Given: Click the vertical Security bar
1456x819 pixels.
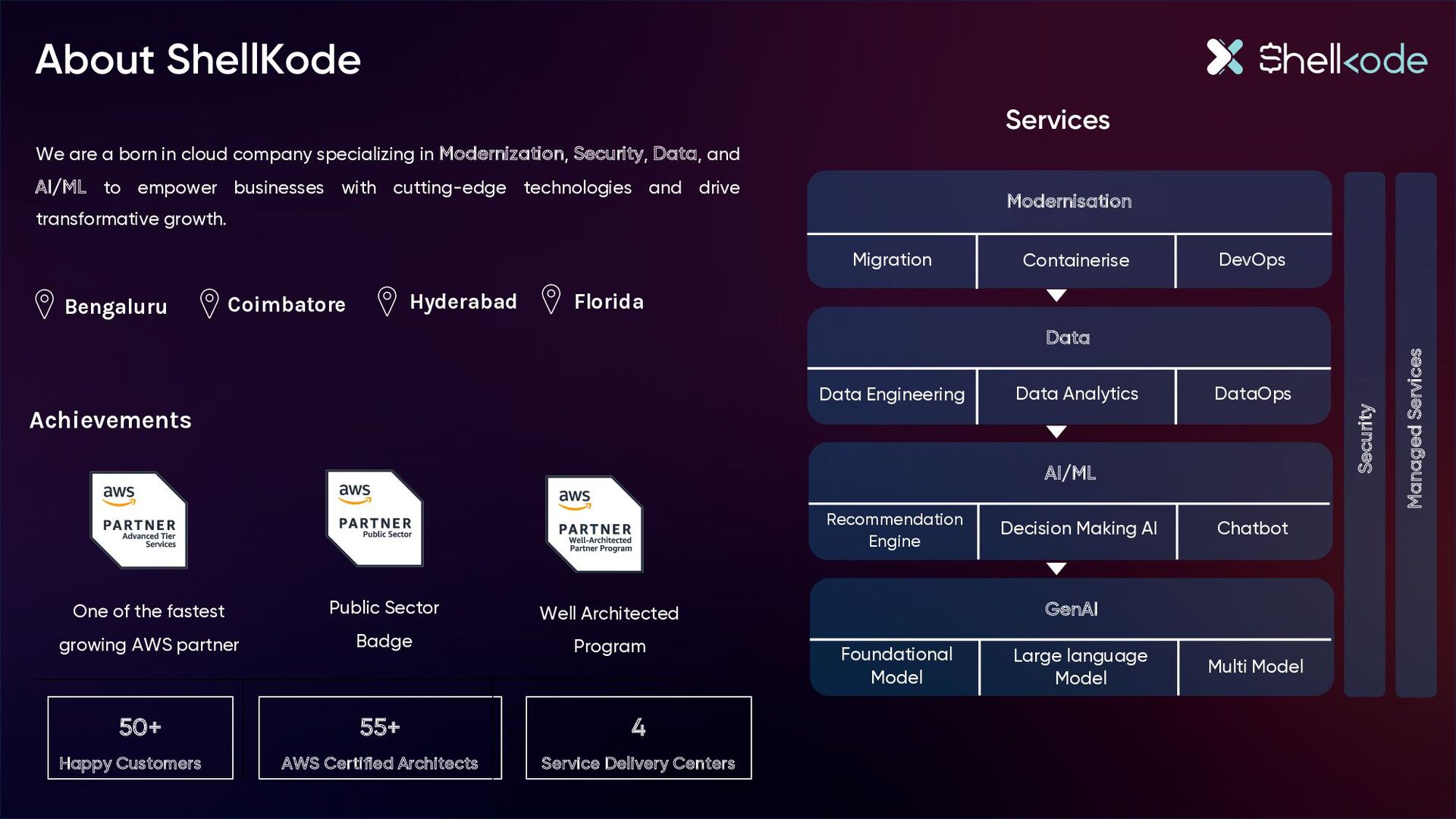Looking at the screenshot, I should click(1365, 435).
